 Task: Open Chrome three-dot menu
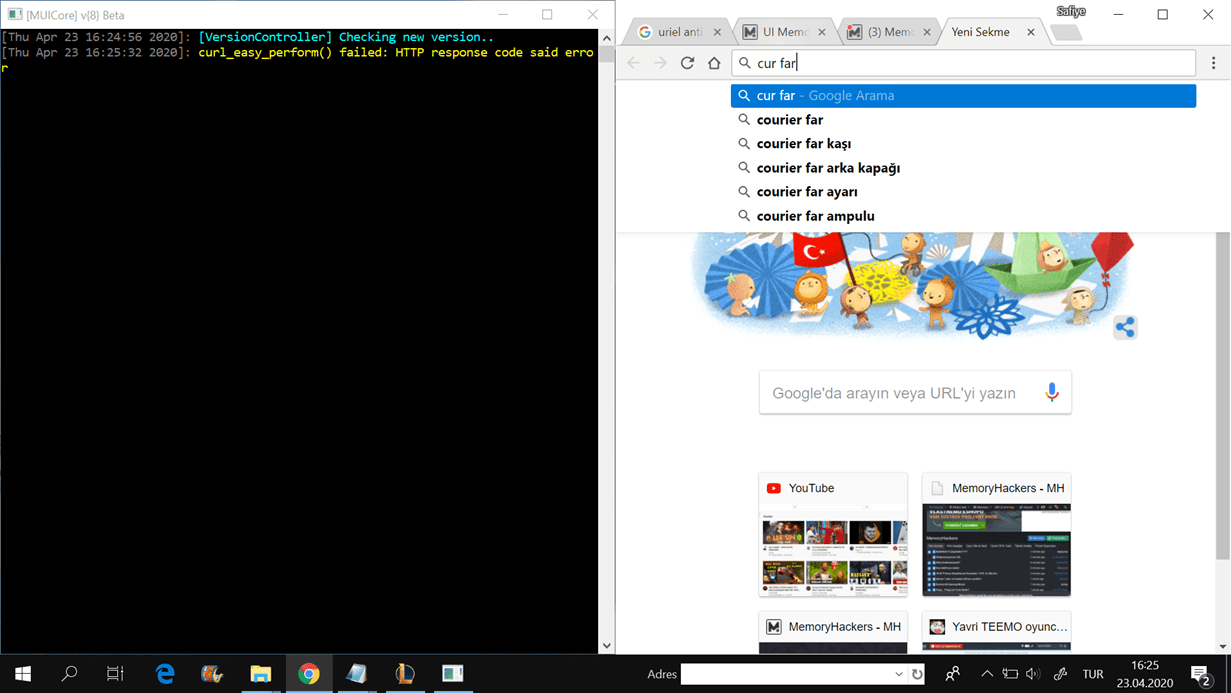[1214, 63]
